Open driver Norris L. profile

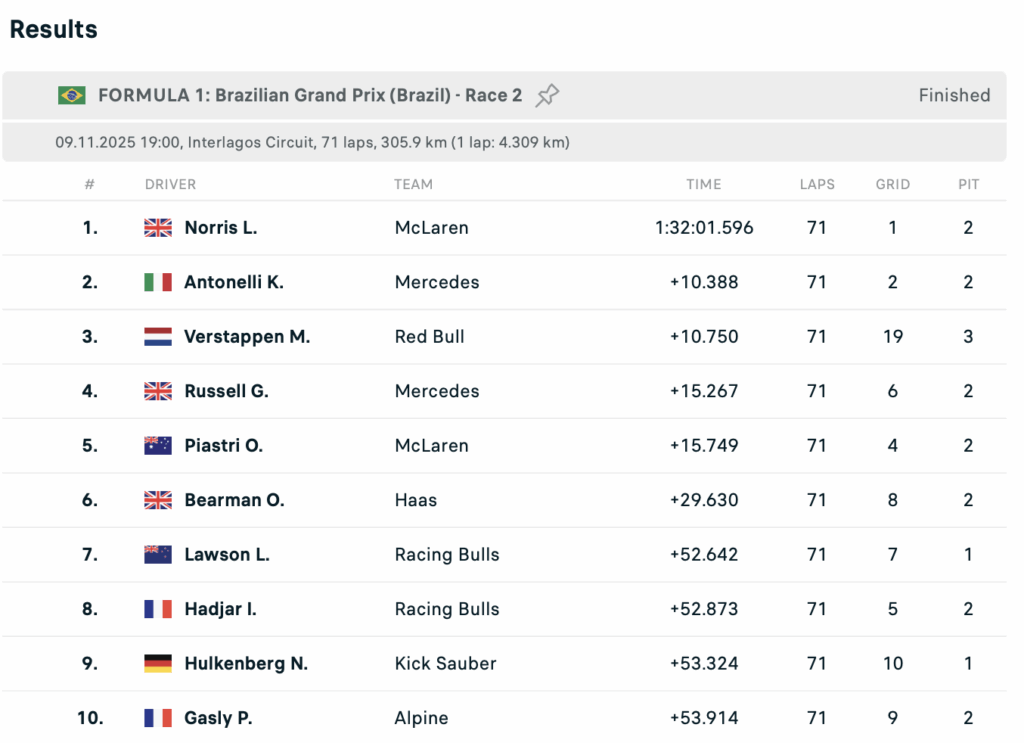point(221,228)
